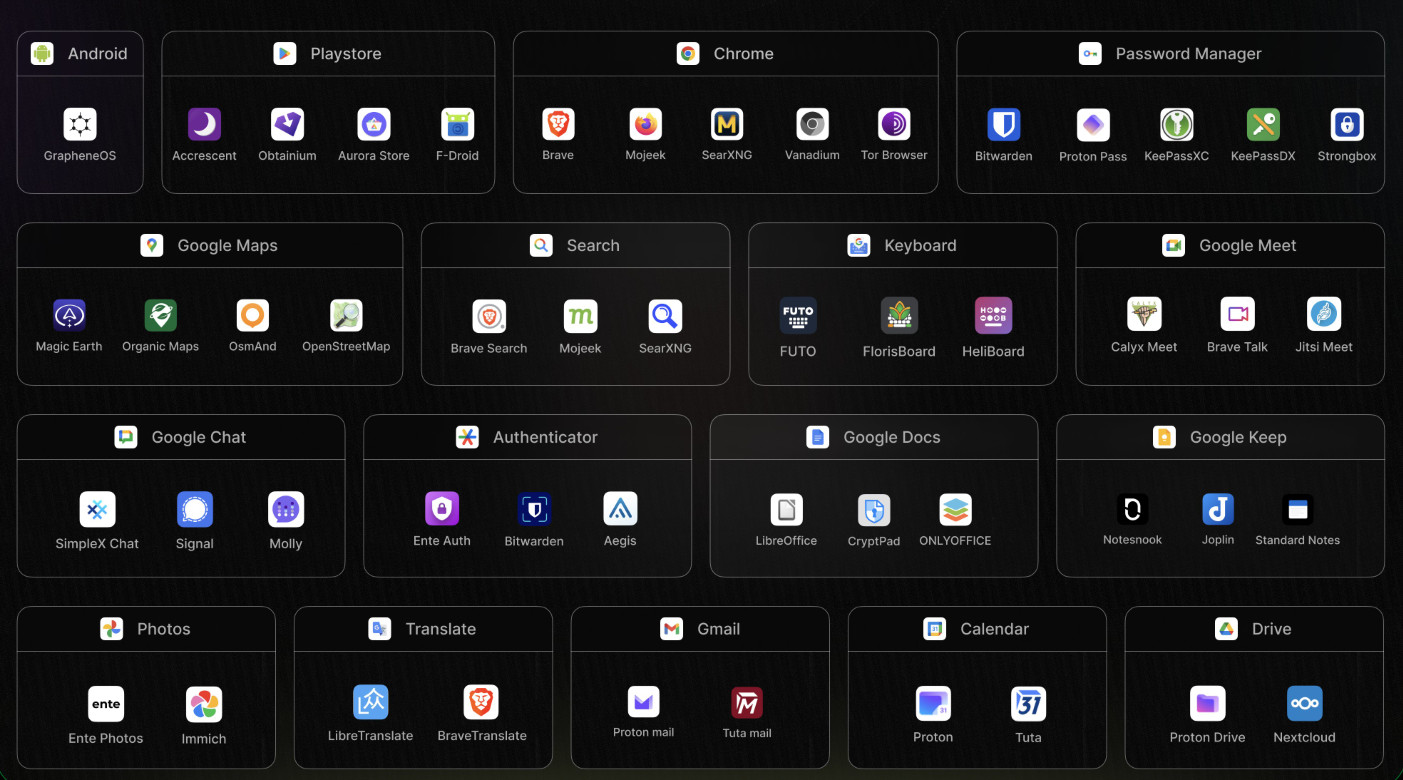Click the Nextcloud icon
1403x780 pixels.
tap(1305, 703)
